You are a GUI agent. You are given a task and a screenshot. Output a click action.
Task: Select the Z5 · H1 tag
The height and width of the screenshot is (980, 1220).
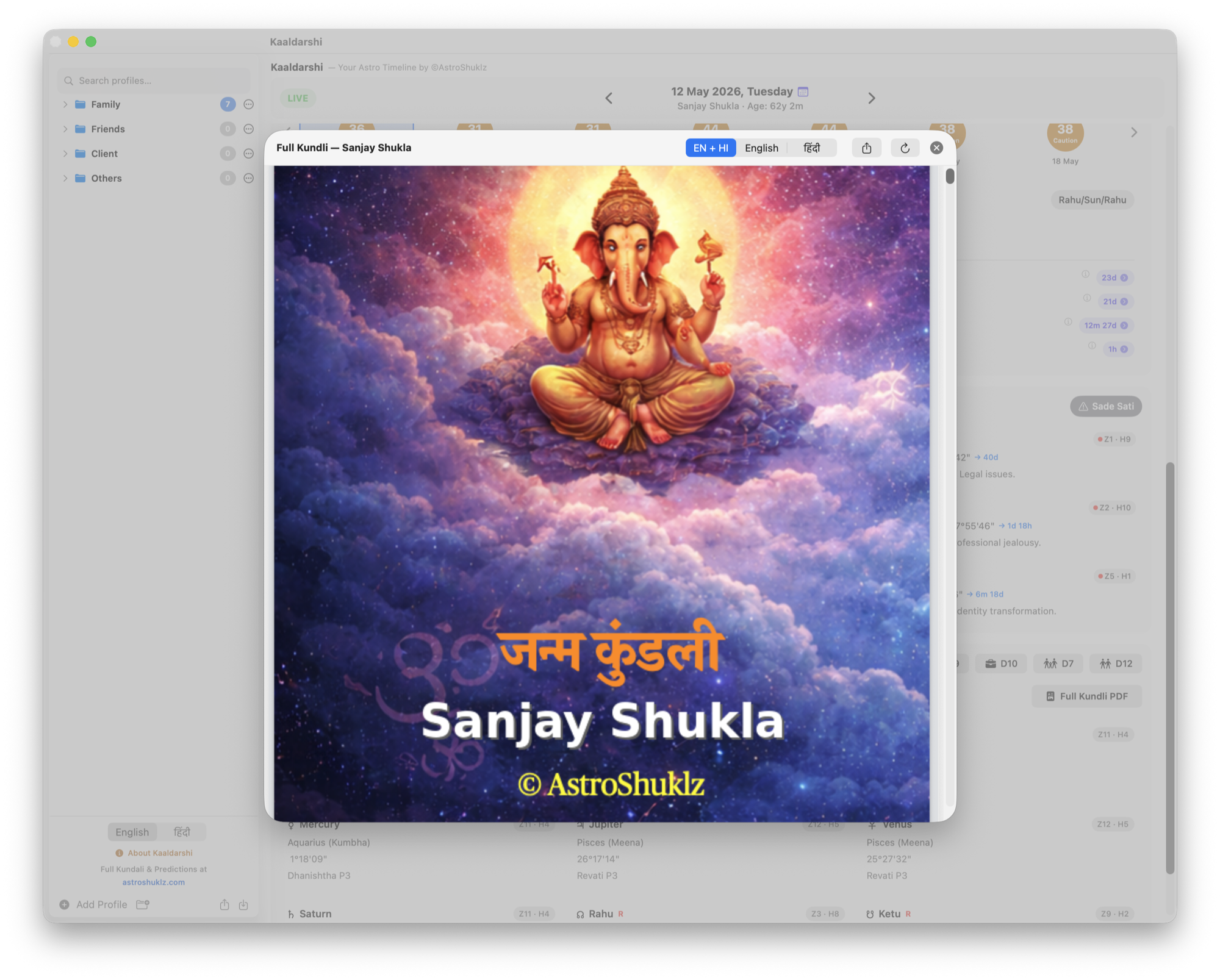coord(1114,576)
